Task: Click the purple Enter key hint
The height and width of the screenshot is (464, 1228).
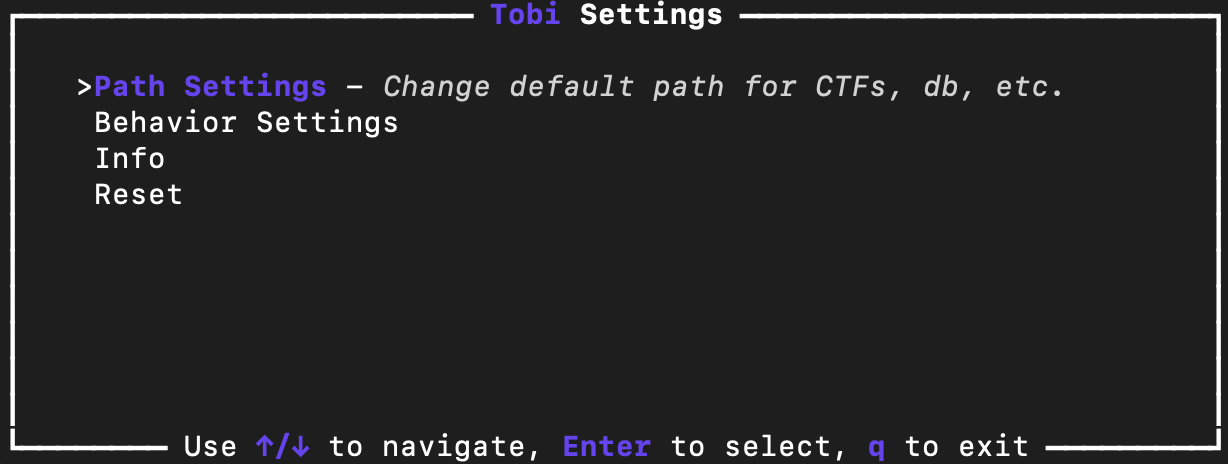Action: (x=607, y=446)
